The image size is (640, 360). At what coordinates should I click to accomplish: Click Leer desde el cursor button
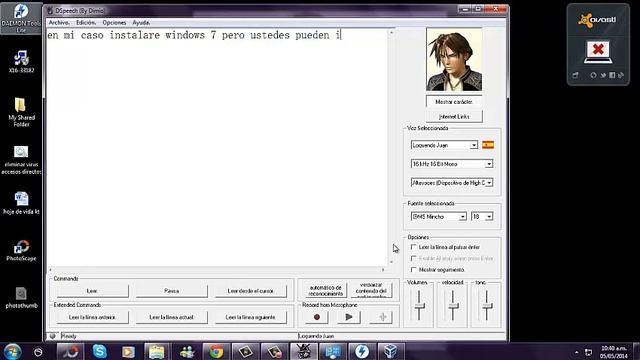click(x=251, y=291)
